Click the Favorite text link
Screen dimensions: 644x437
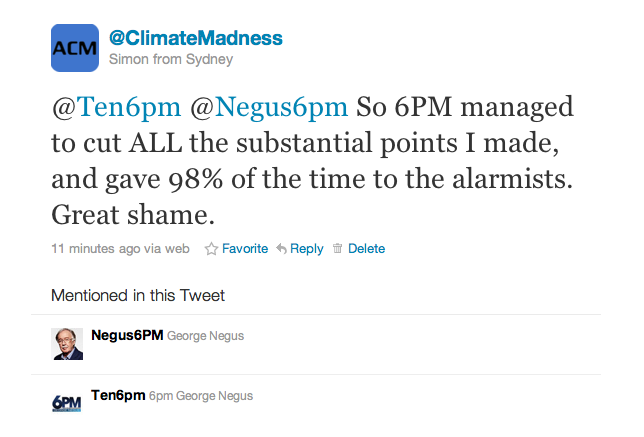(x=245, y=249)
